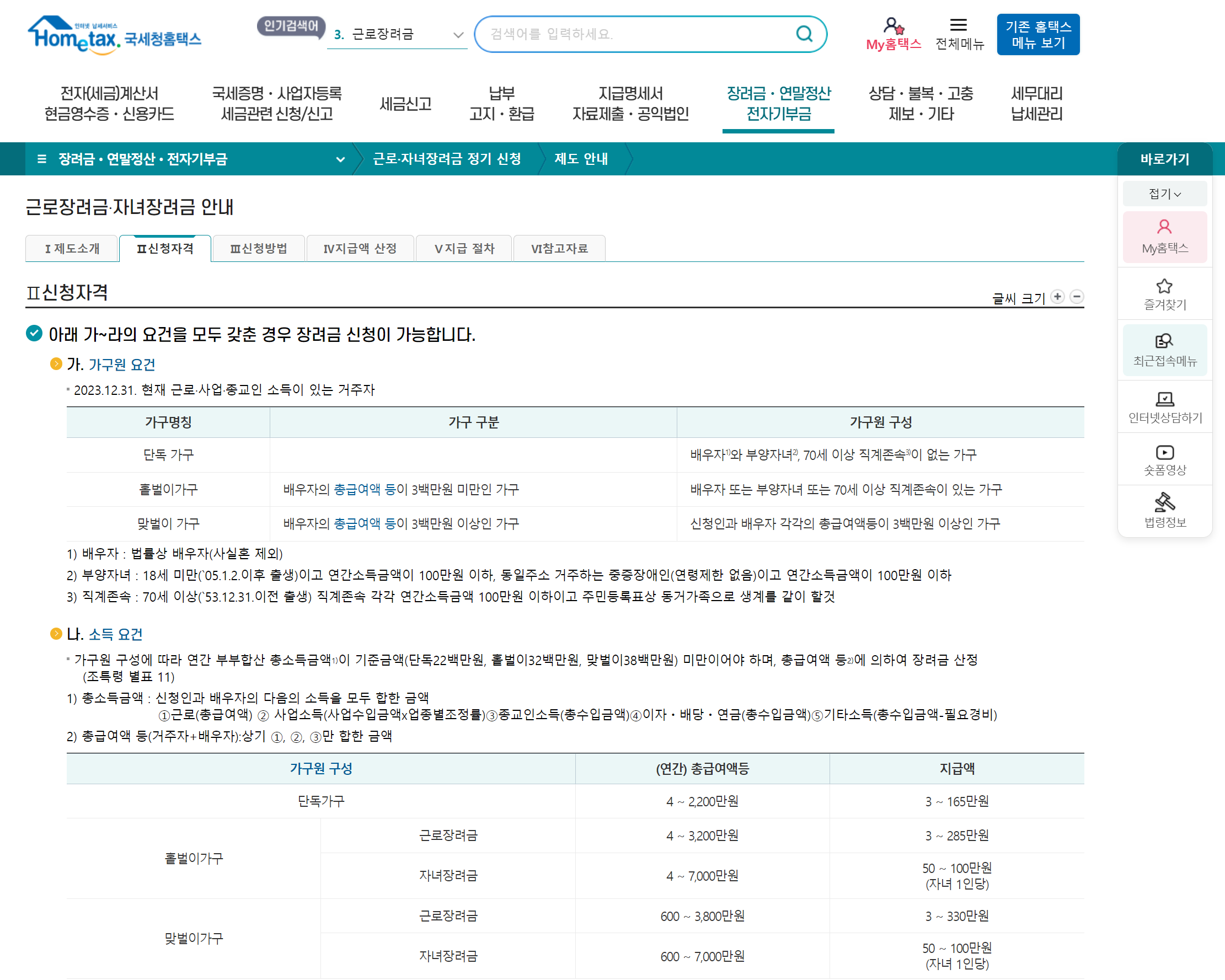Image resolution: width=1225 pixels, height=980 pixels.
Task: Switch to the Ⅲ신청방법 tab
Action: [x=259, y=248]
